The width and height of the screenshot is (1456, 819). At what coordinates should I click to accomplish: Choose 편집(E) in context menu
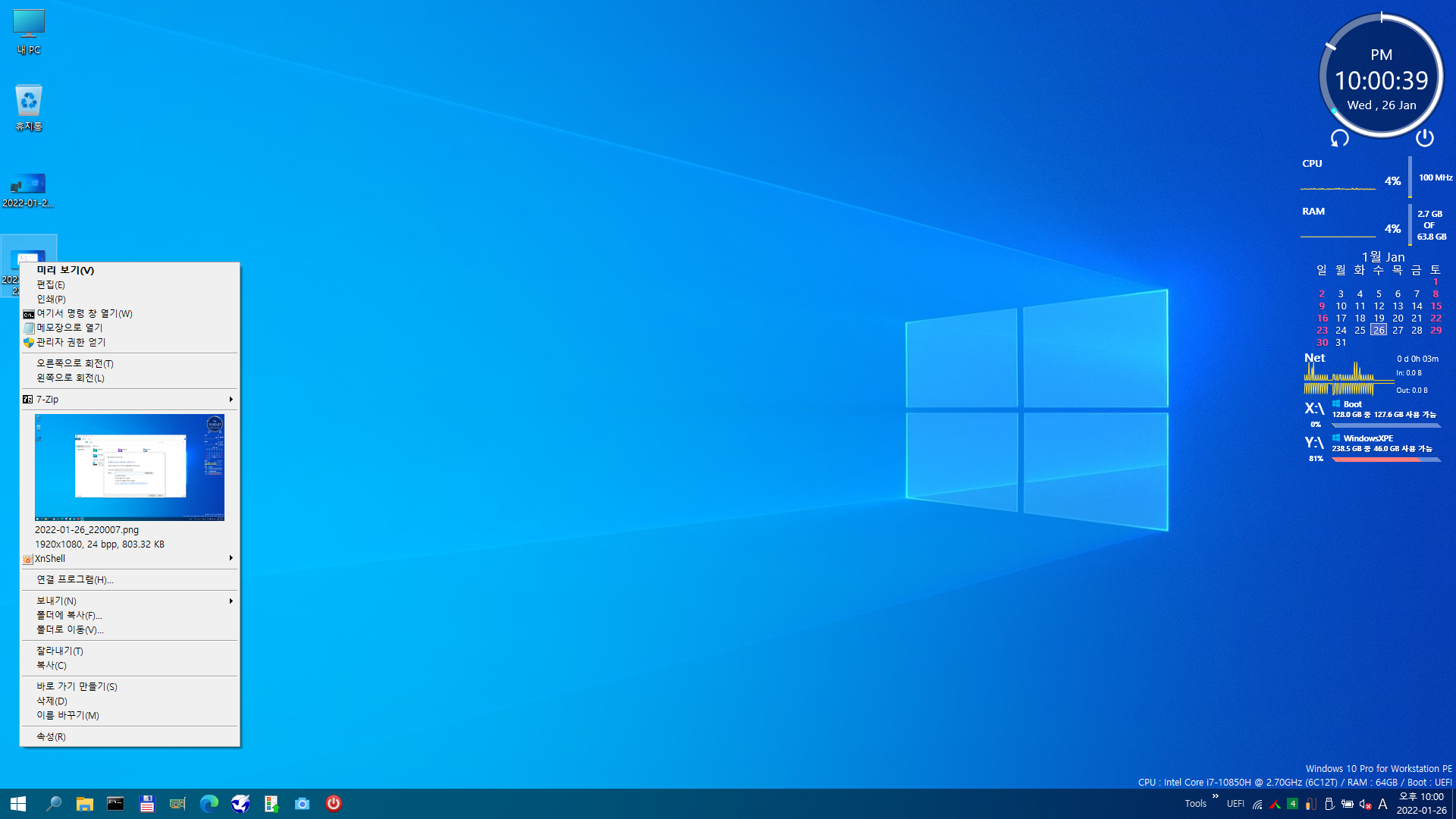click(x=130, y=284)
